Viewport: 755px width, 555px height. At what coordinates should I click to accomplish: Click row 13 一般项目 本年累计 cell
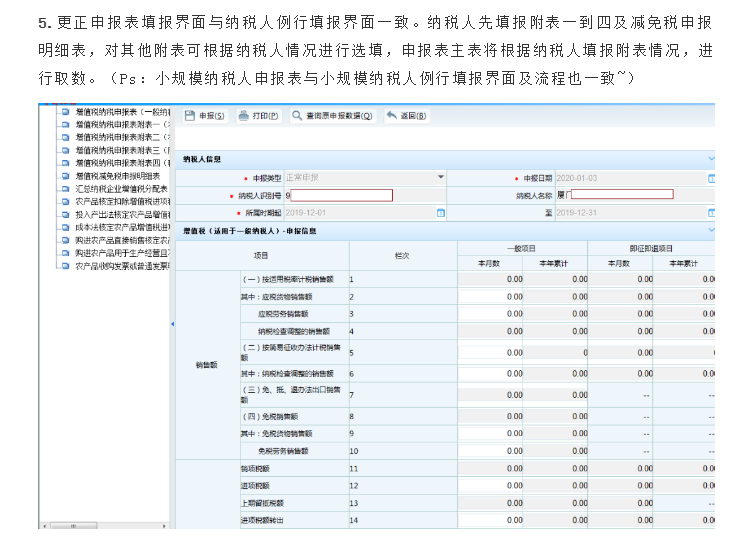point(555,503)
